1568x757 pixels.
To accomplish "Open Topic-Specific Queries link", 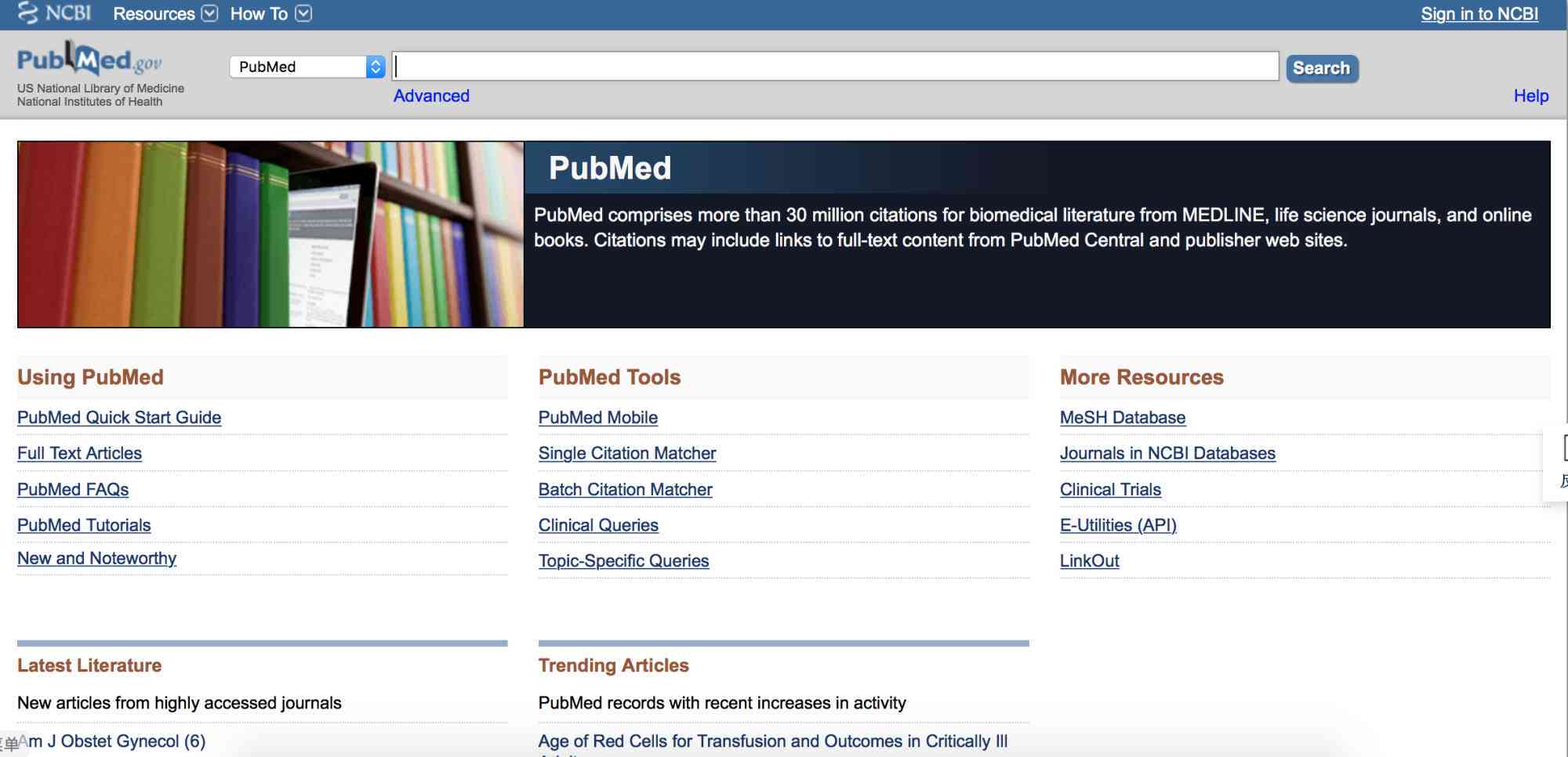I will click(623, 561).
